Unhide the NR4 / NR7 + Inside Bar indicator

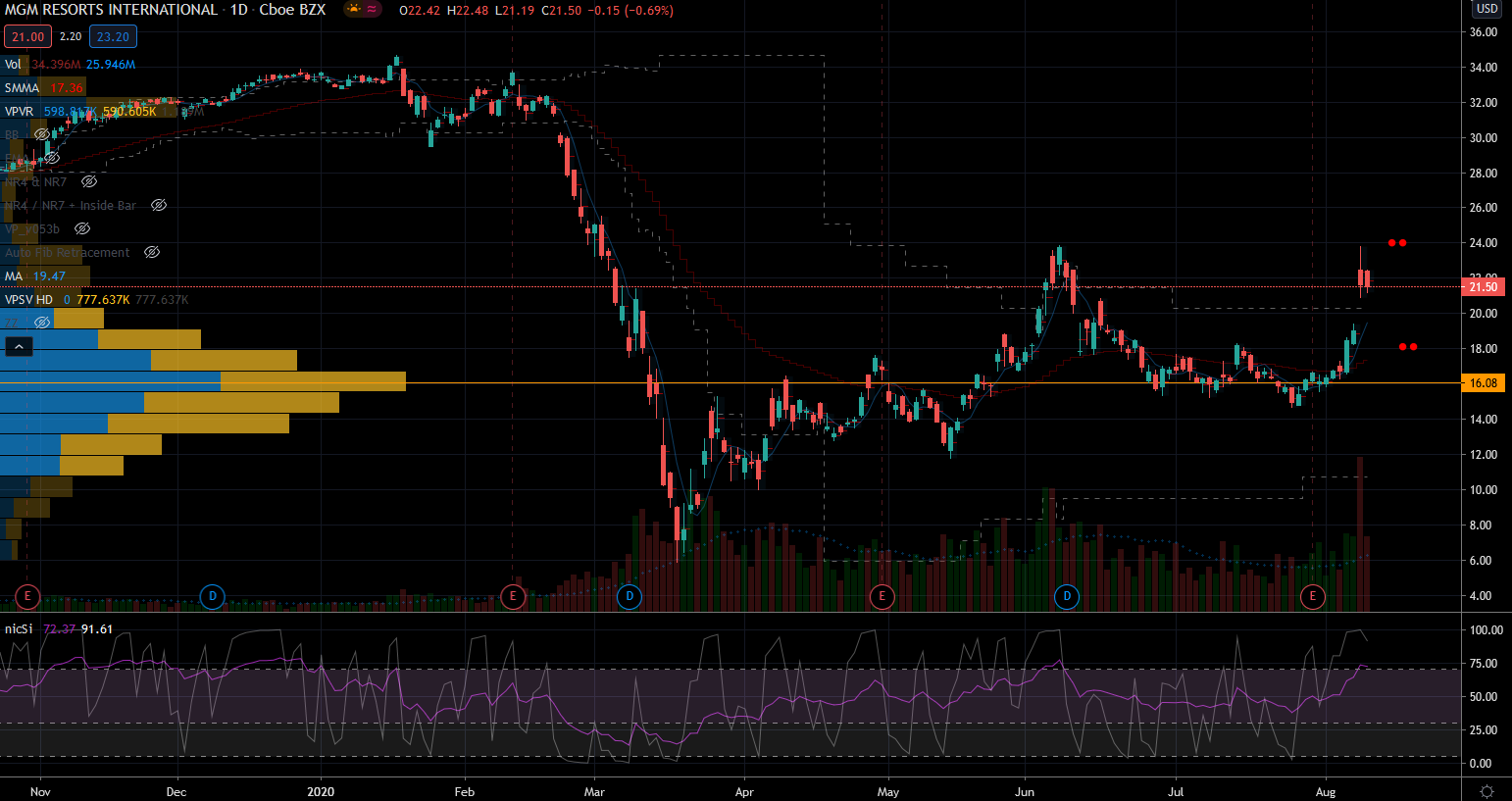[x=159, y=205]
